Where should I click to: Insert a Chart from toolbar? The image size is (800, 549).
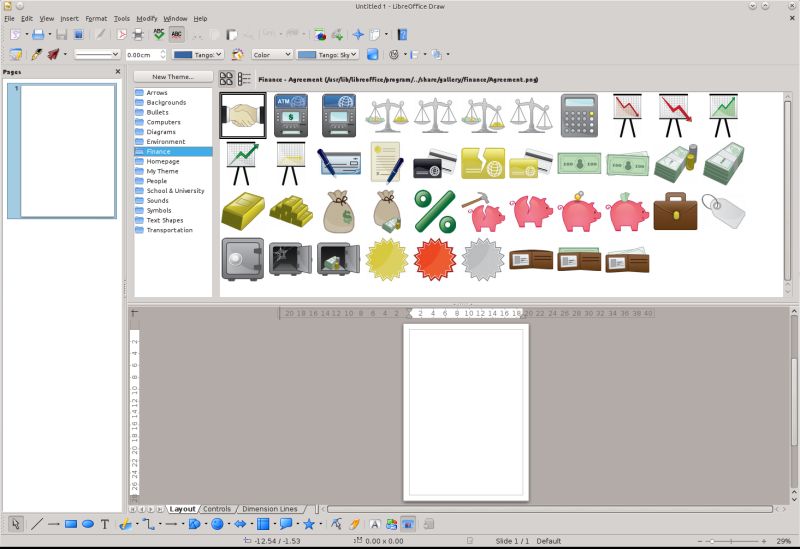pos(320,35)
